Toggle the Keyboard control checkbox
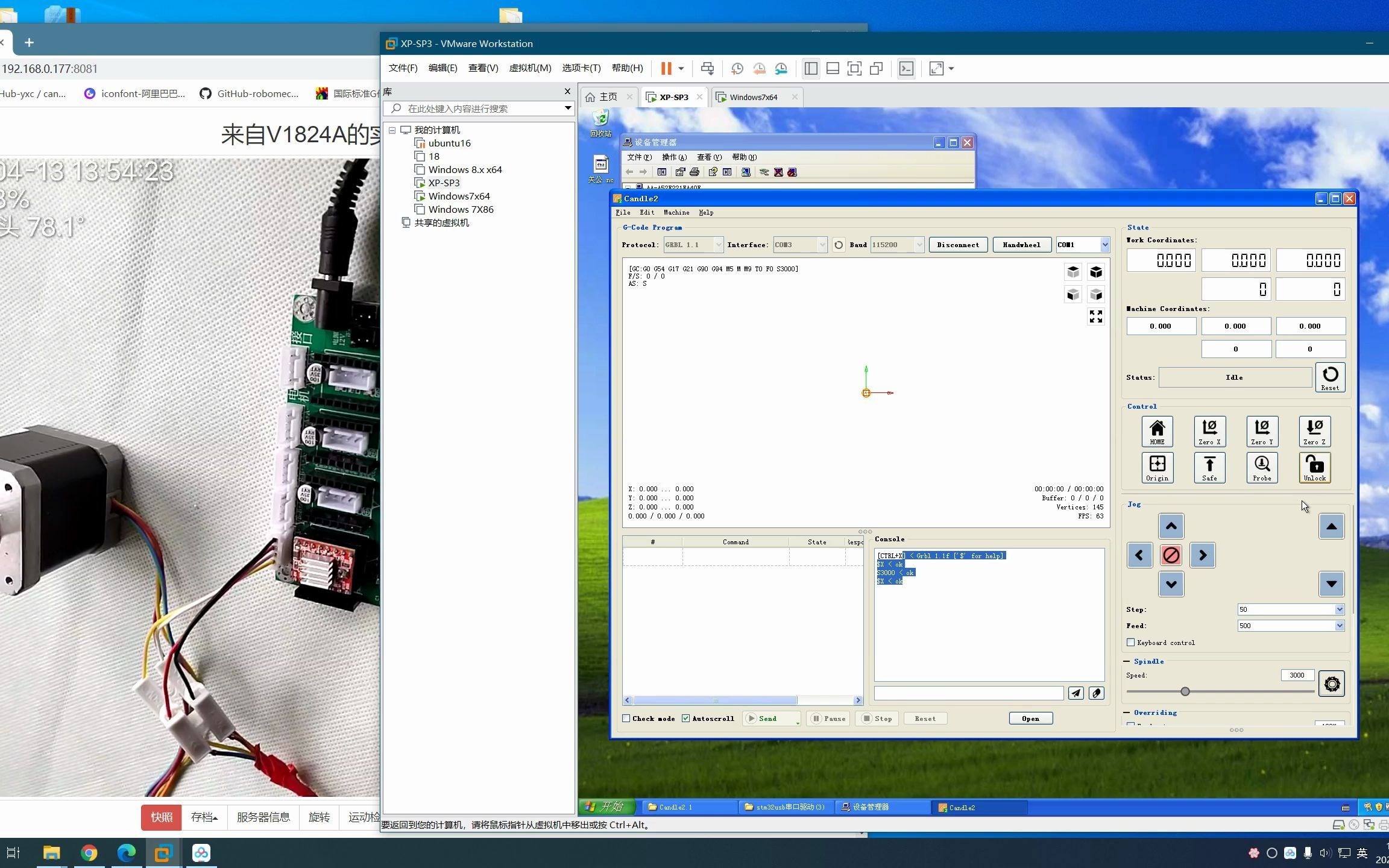This screenshot has width=1389, height=868. [x=1131, y=642]
